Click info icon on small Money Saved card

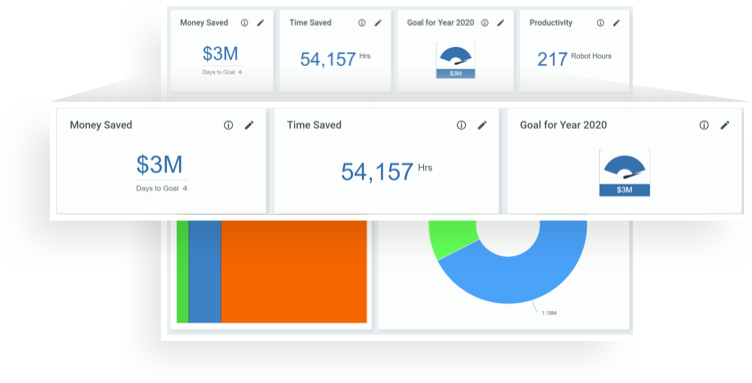245,23
